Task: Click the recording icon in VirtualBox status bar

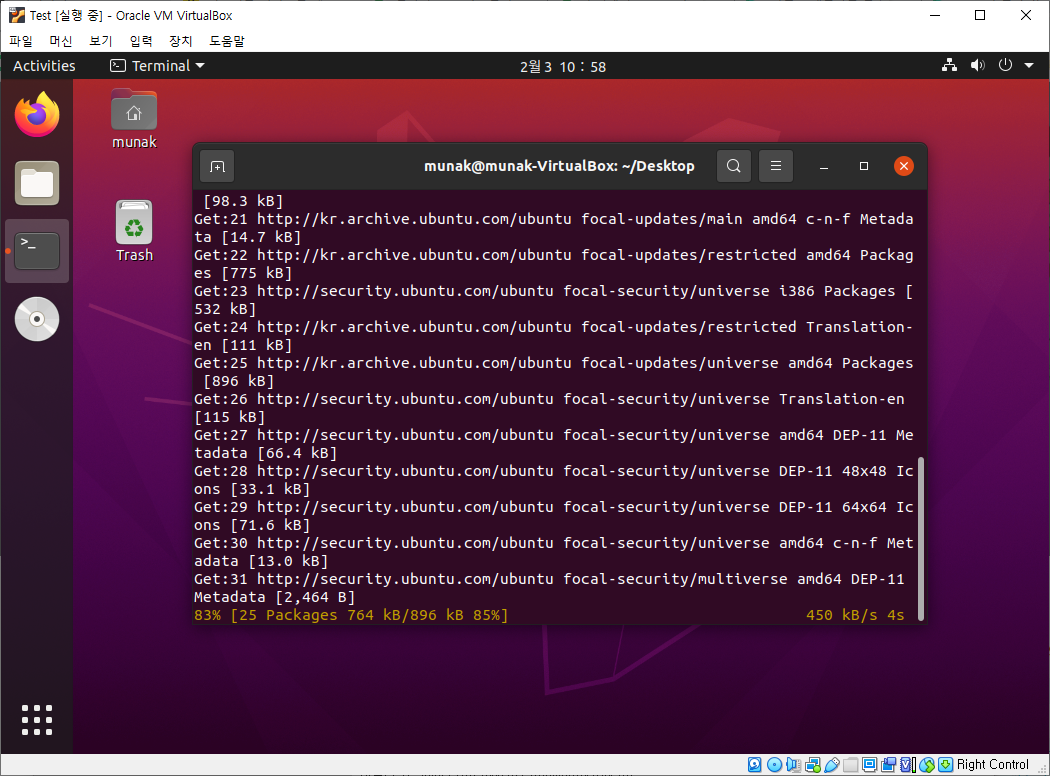Action: pos(889,765)
